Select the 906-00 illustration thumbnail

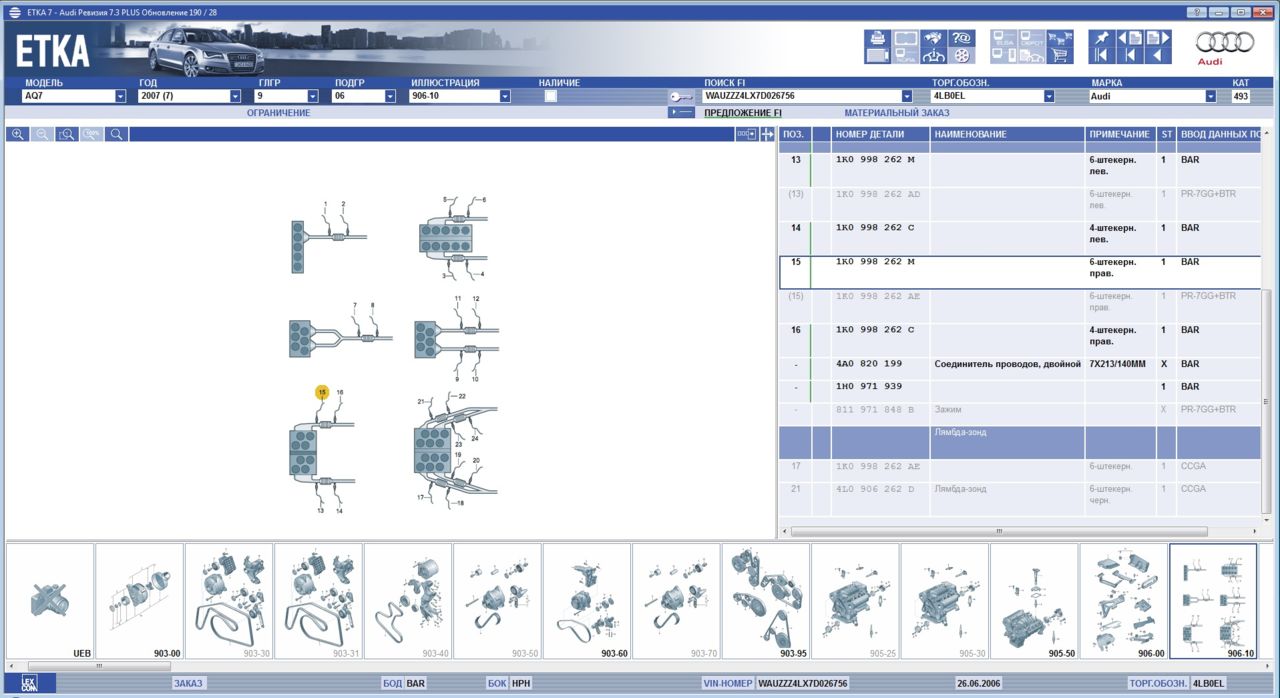(x=1124, y=601)
